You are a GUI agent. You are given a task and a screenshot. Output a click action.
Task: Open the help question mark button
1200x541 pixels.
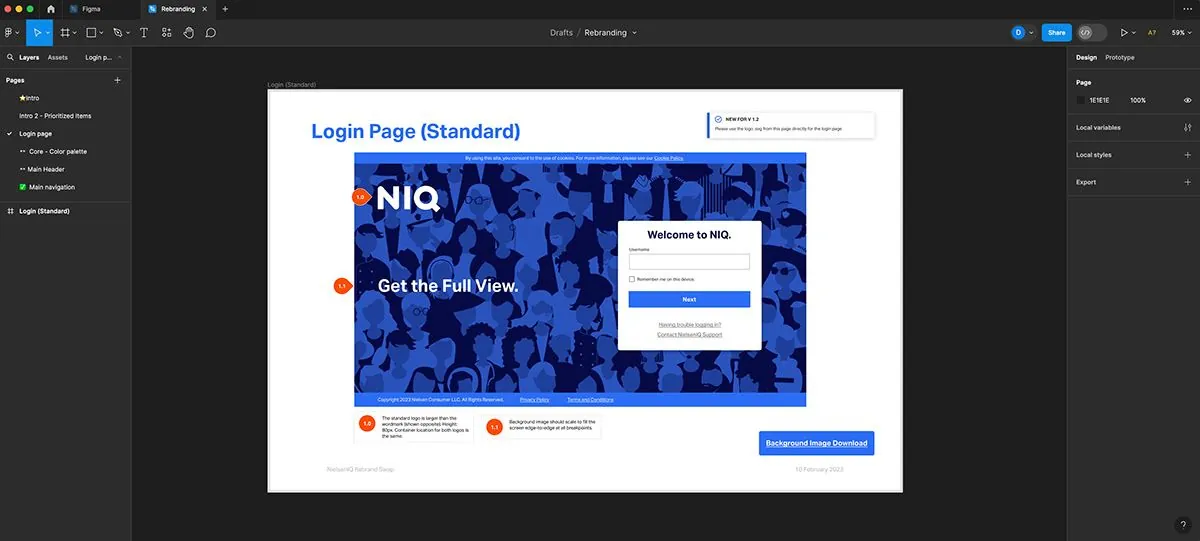(x=1183, y=524)
